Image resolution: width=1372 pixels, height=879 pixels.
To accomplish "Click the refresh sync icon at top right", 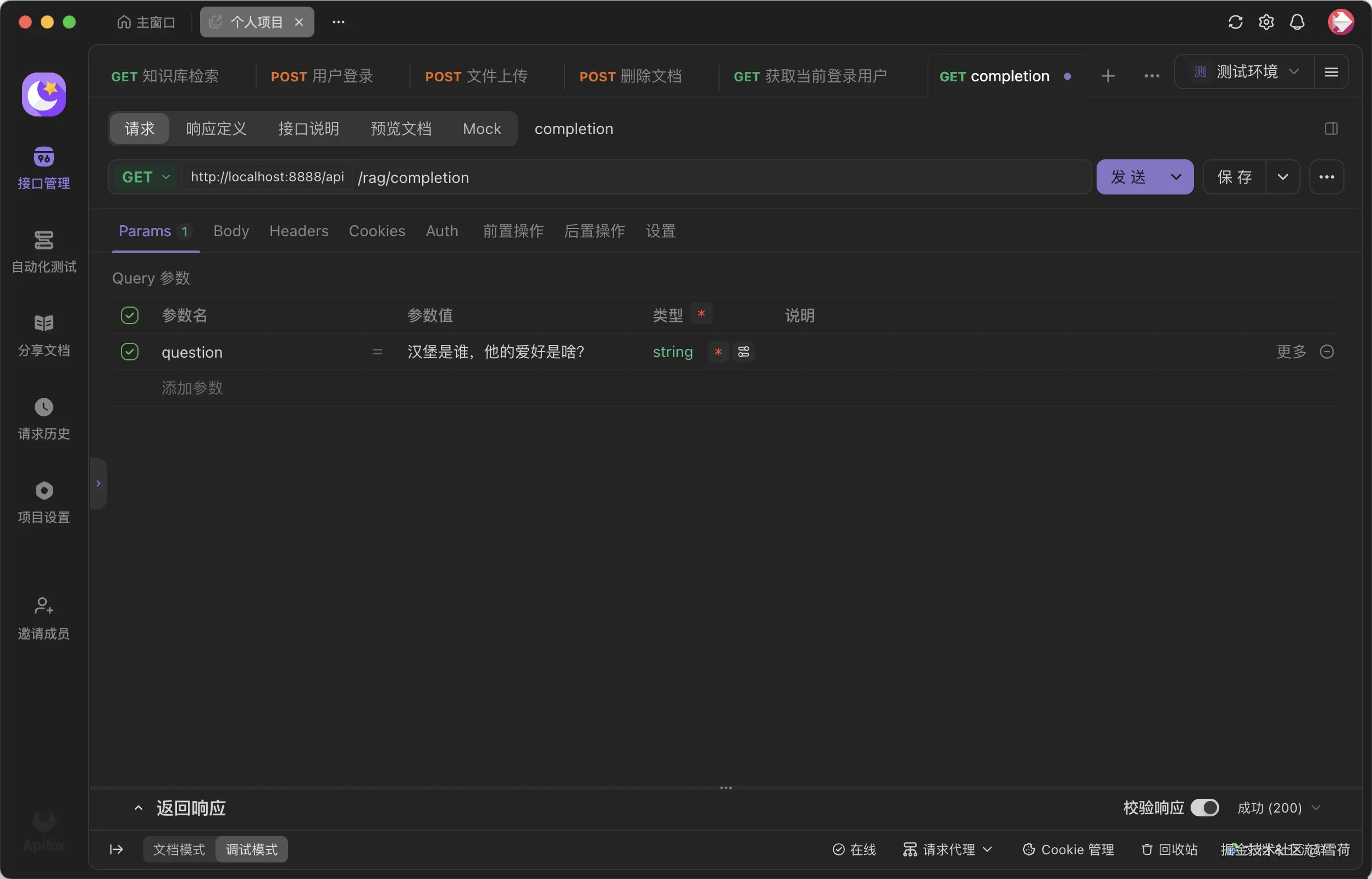I will coord(1235,23).
